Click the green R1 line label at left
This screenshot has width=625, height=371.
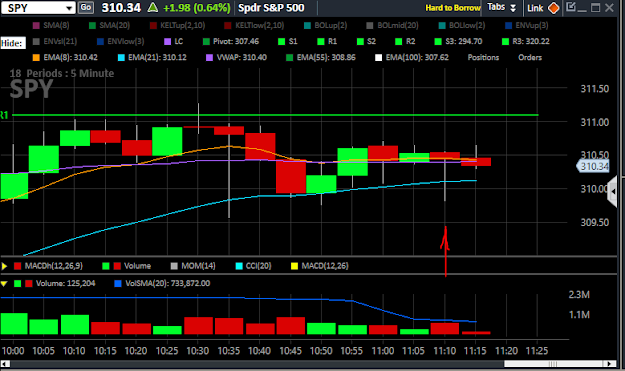coord(4,115)
